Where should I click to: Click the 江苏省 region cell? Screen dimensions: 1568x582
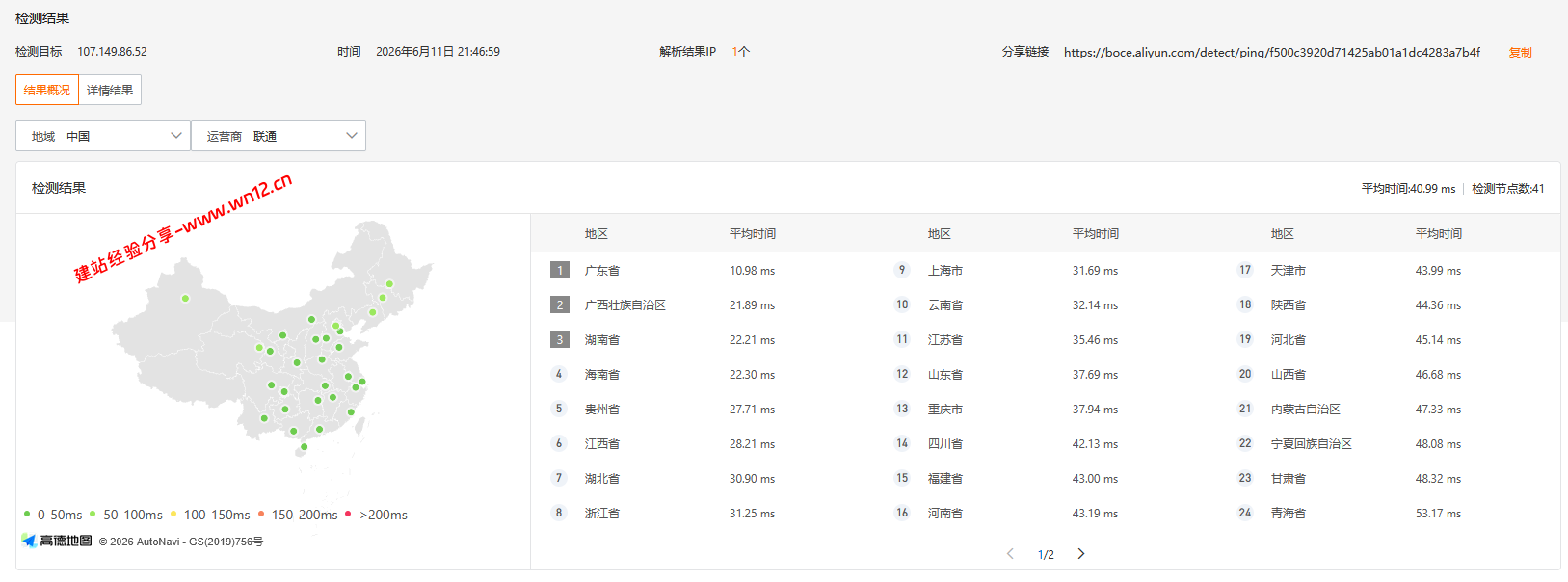pos(945,340)
